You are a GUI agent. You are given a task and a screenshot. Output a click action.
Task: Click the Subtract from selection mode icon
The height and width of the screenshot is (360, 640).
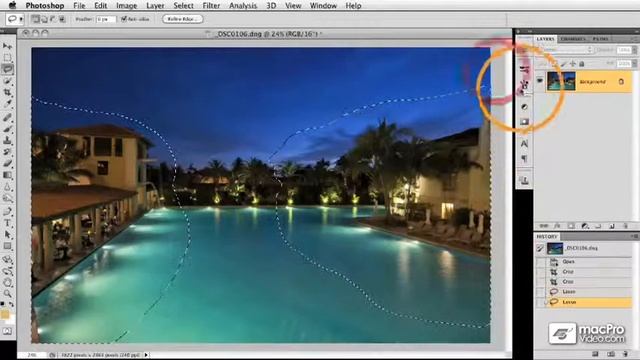pos(53,19)
